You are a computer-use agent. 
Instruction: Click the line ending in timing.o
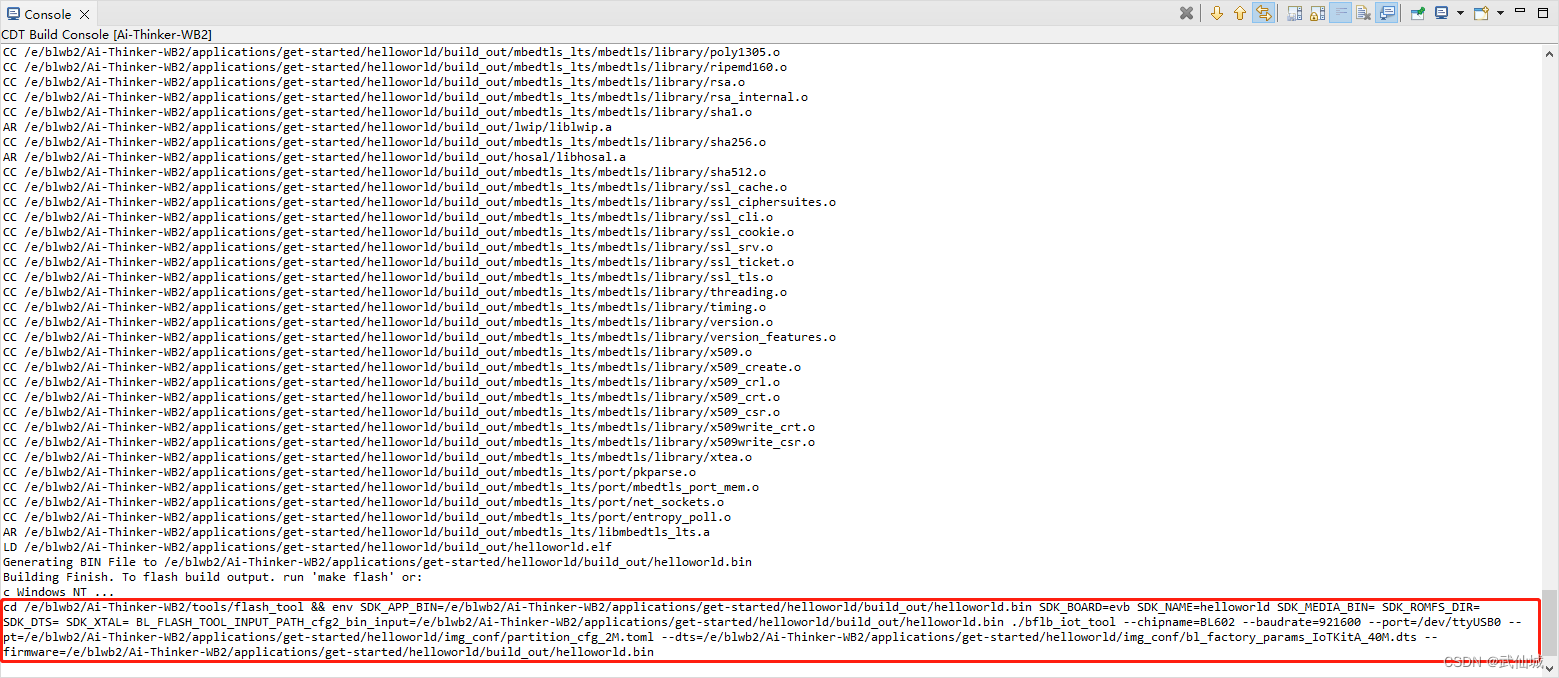(x=384, y=307)
